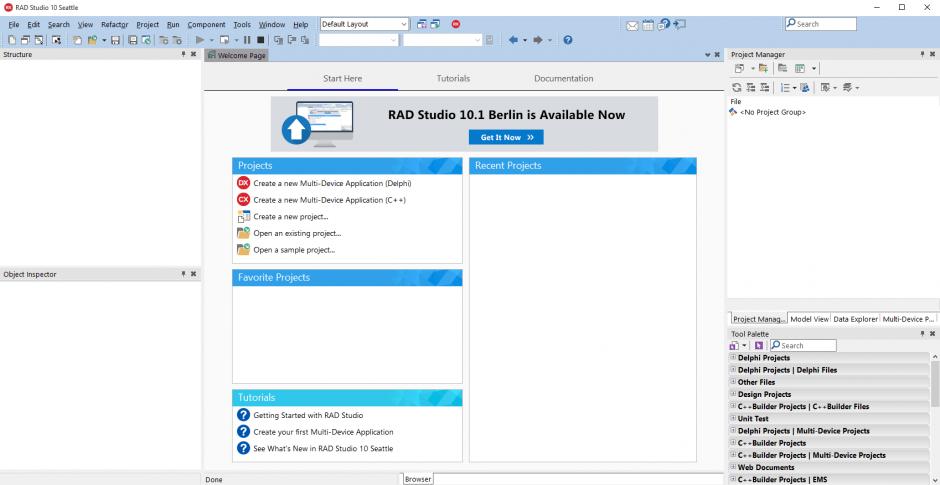Click the Stop (black square) toolbar icon
Viewport: 940px width, 485px height.
tap(260, 40)
